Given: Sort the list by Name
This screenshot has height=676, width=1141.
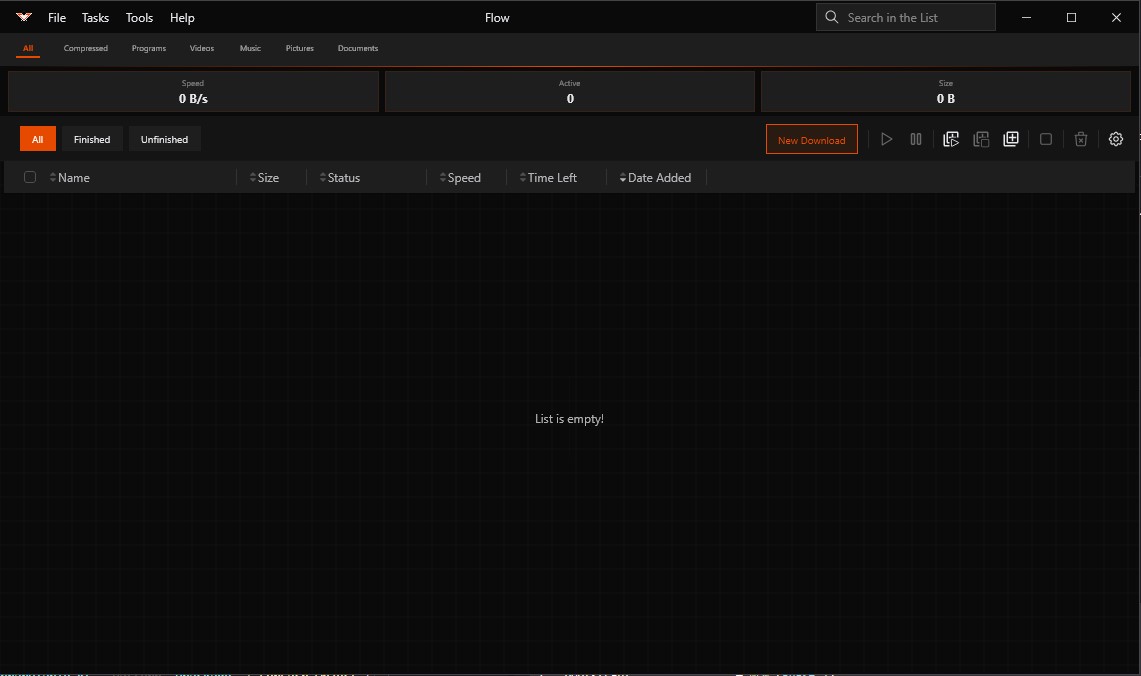Looking at the screenshot, I should coord(70,178).
